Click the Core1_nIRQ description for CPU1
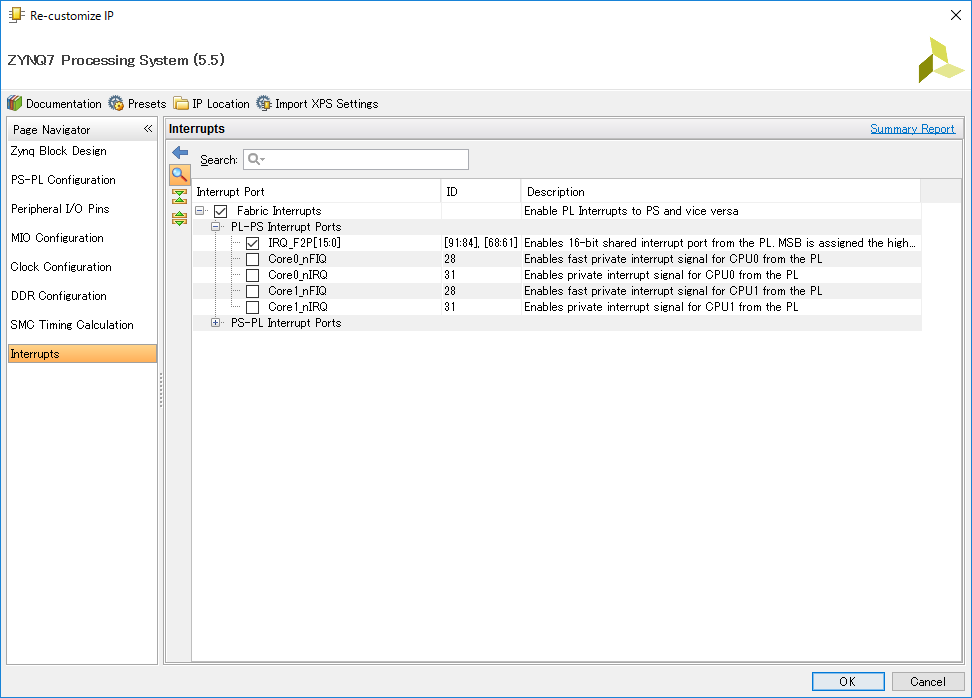 (x=661, y=307)
